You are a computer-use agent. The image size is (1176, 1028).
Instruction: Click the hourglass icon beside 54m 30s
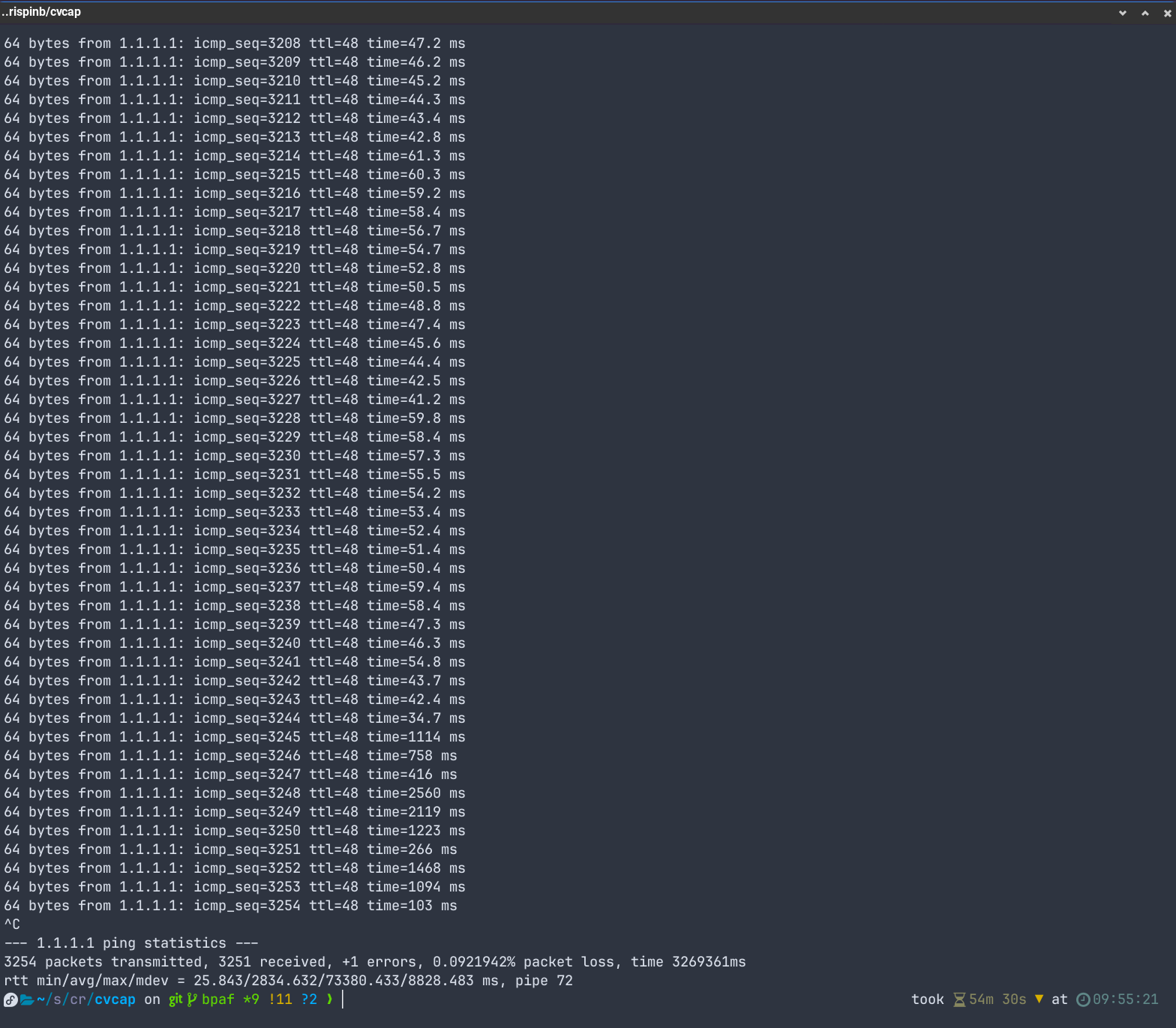[x=959, y=1000]
